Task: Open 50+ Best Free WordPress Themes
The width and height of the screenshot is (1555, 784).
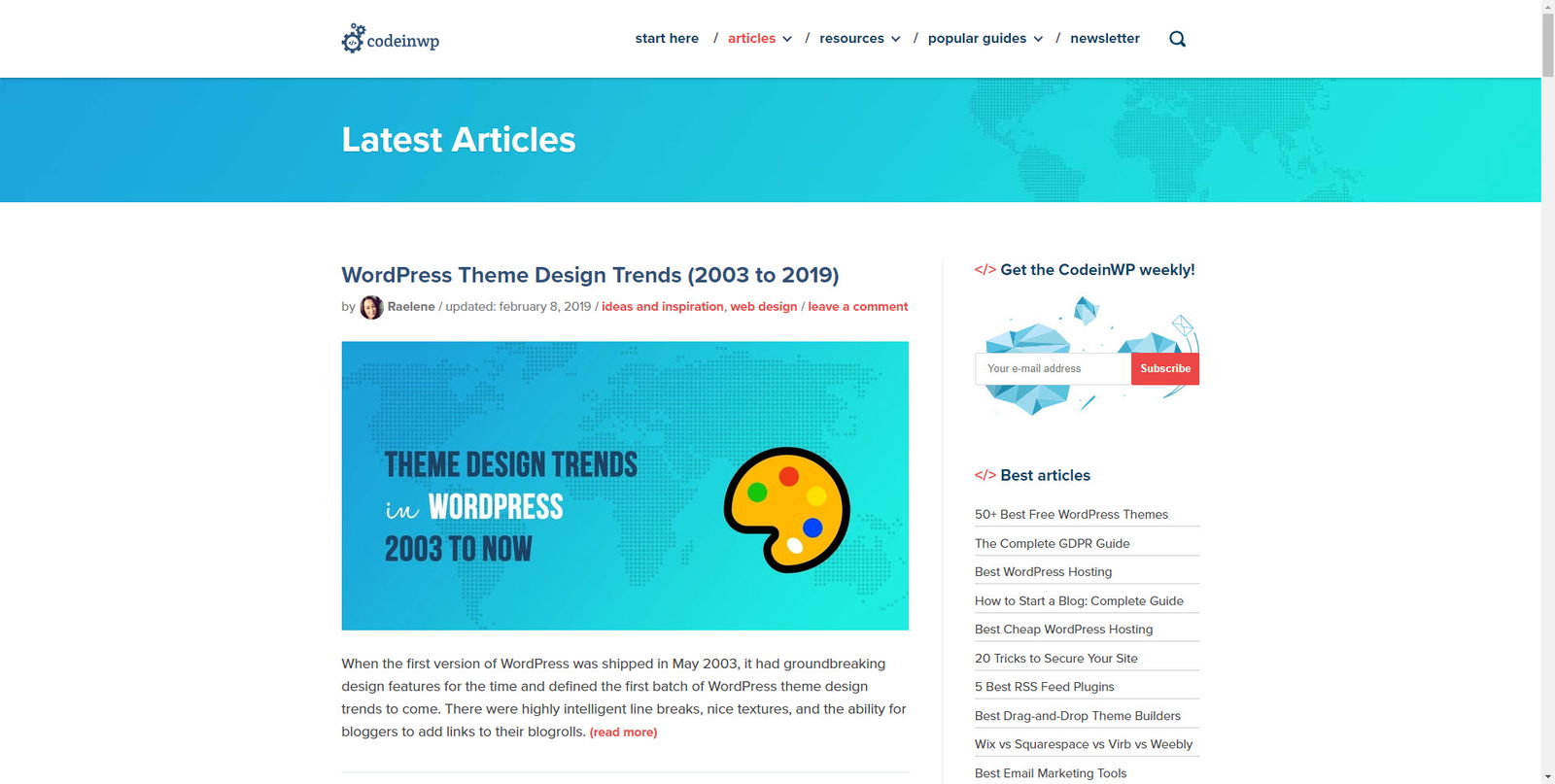Action: (1071, 514)
